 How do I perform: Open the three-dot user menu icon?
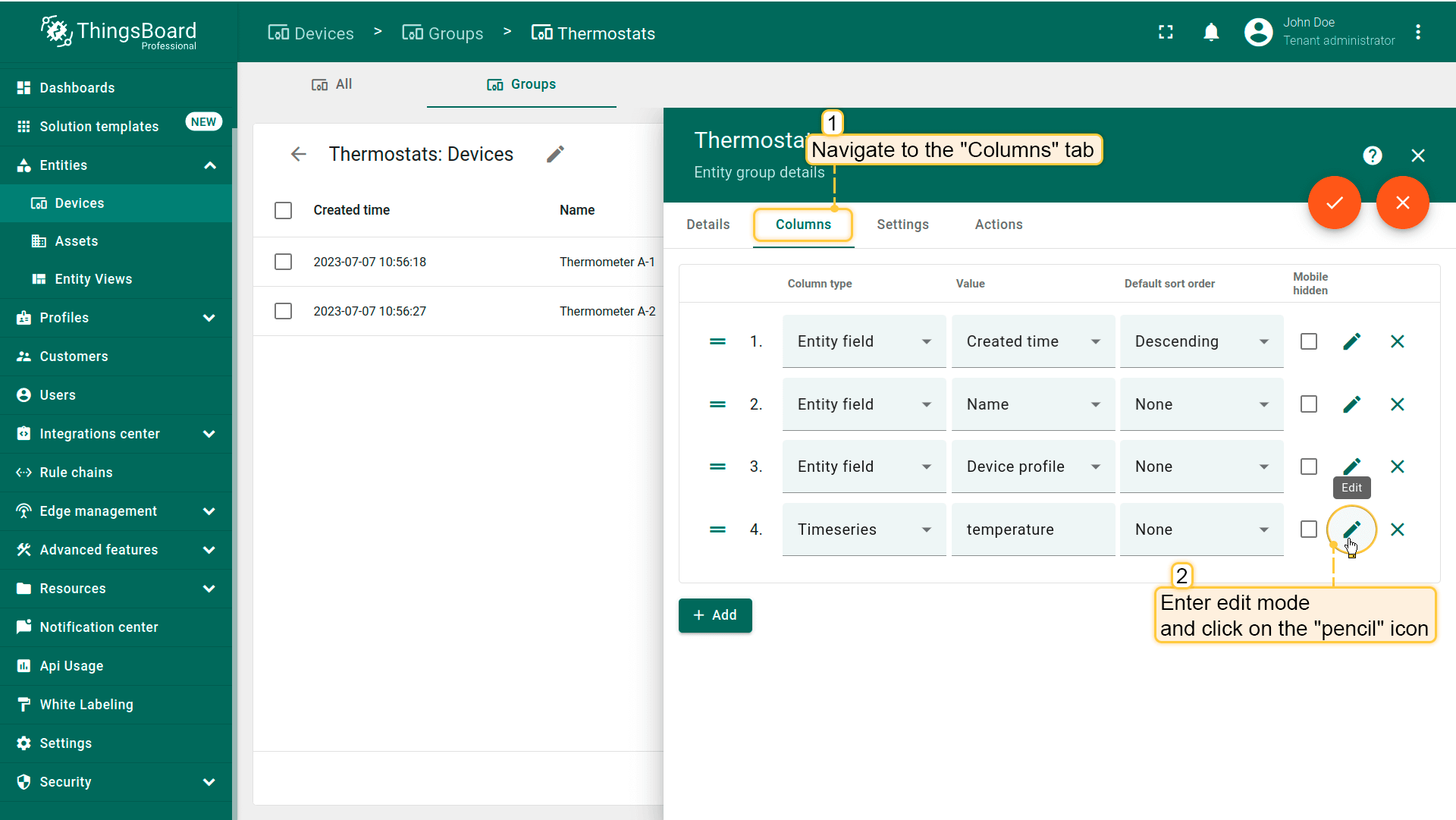pyautogui.click(x=1417, y=32)
